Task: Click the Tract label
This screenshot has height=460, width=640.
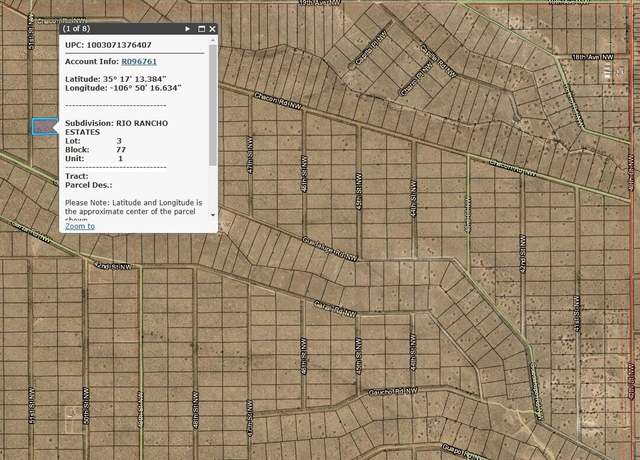Action: [x=77, y=176]
